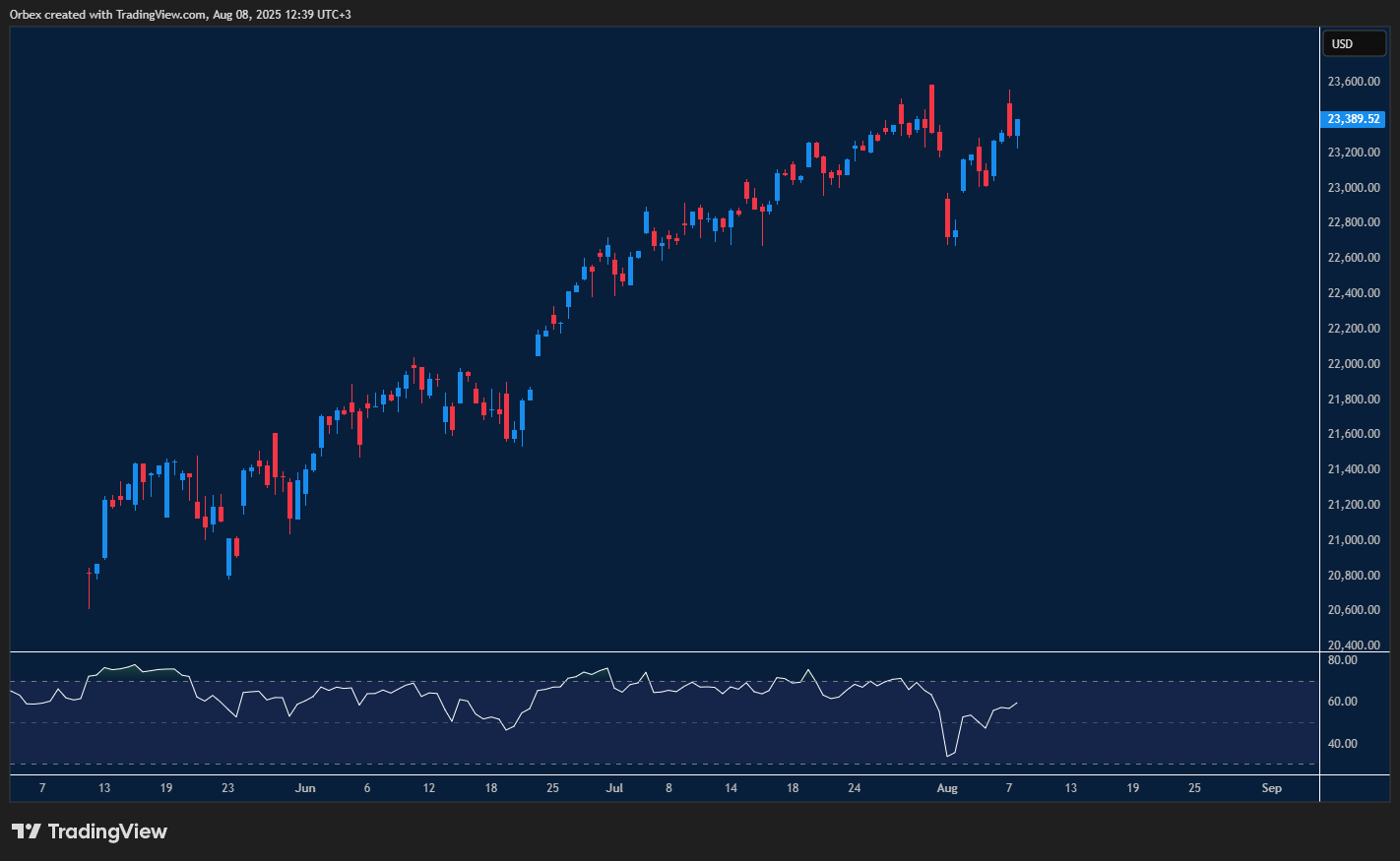Click the TradingView logo icon
This screenshot has width=1400, height=861.
point(27,831)
